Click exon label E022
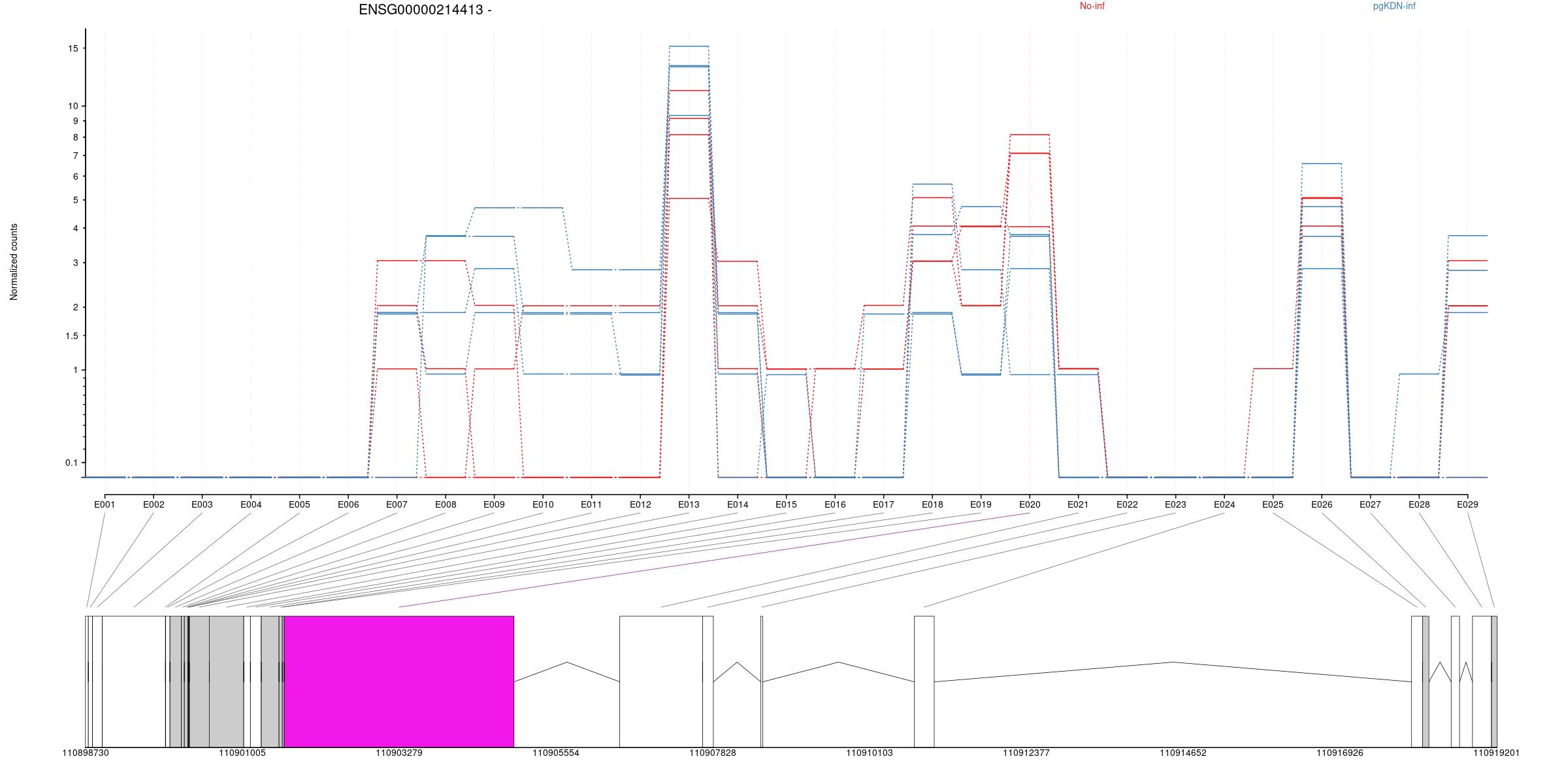Viewport: 1568px width, 784px height. 1127,504
